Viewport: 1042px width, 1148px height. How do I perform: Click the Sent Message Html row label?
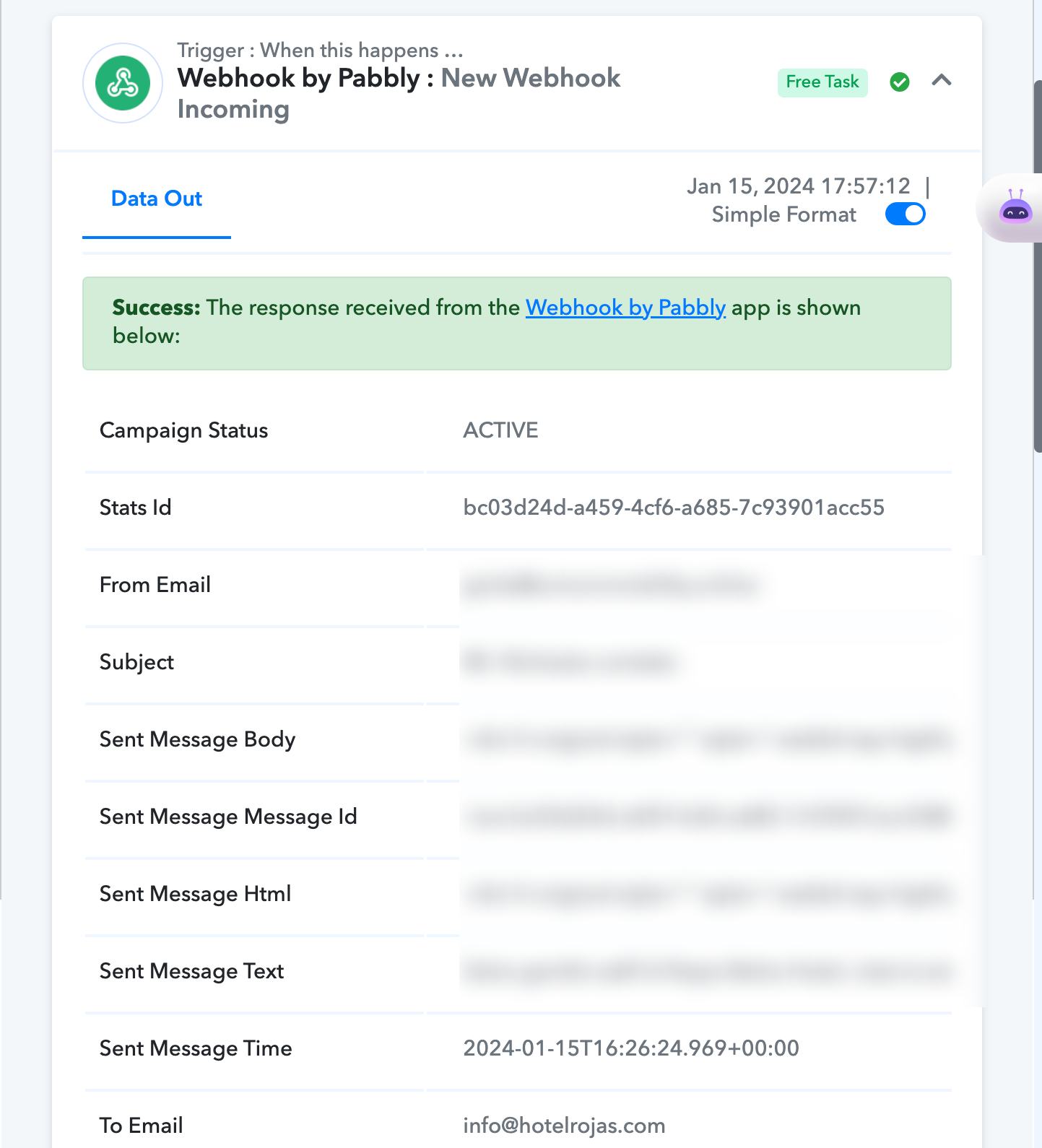pyautogui.click(x=195, y=895)
